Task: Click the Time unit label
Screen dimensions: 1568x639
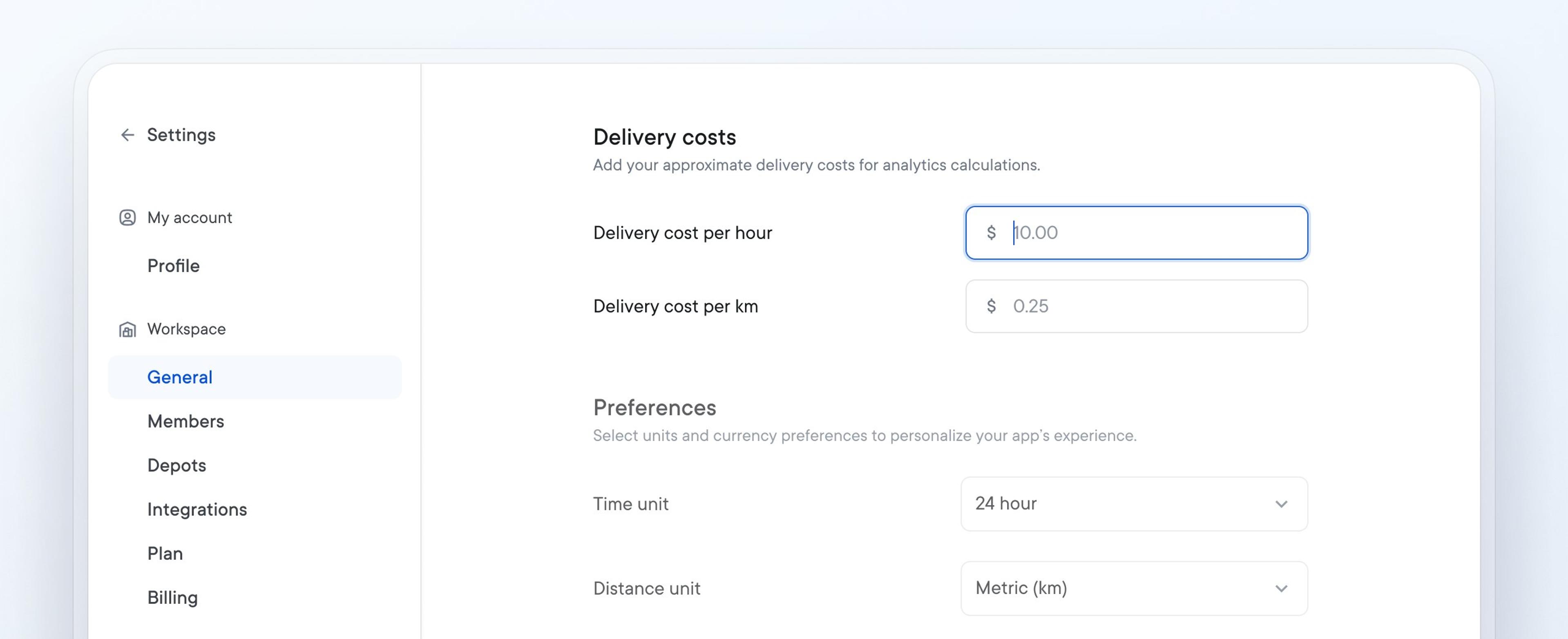Action: point(631,504)
